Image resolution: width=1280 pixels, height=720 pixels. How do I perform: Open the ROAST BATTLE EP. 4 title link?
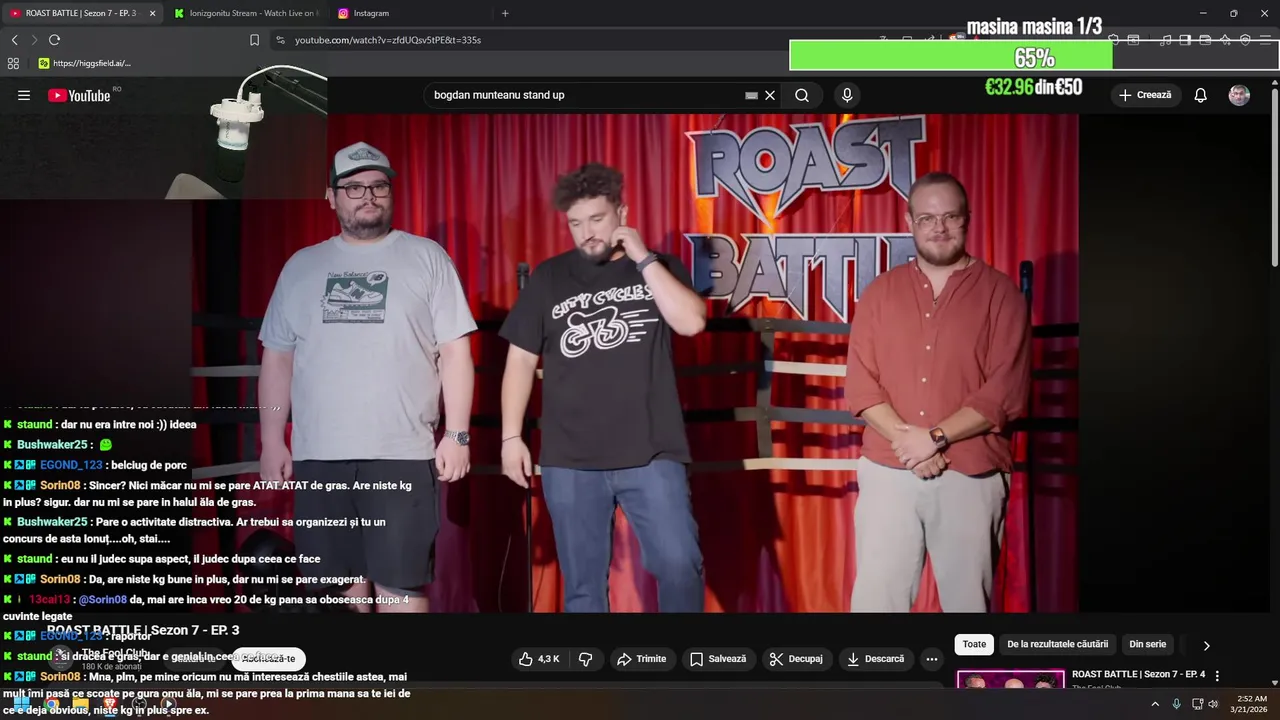[x=1138, y=675]
